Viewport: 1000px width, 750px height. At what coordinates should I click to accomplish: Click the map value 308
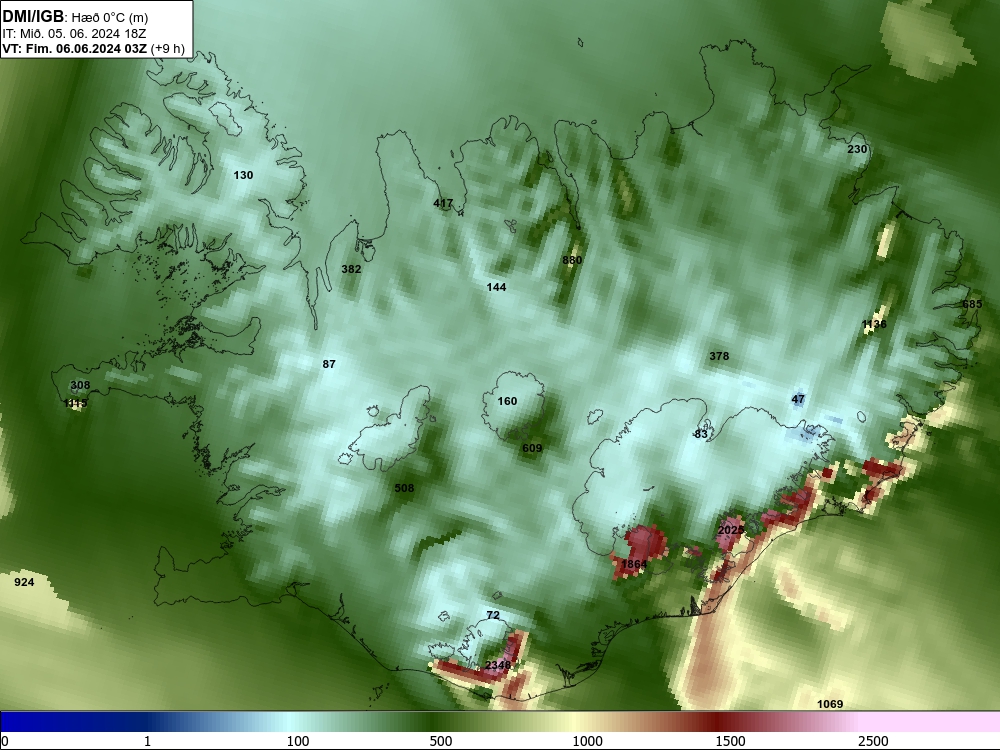coord(80,385)
